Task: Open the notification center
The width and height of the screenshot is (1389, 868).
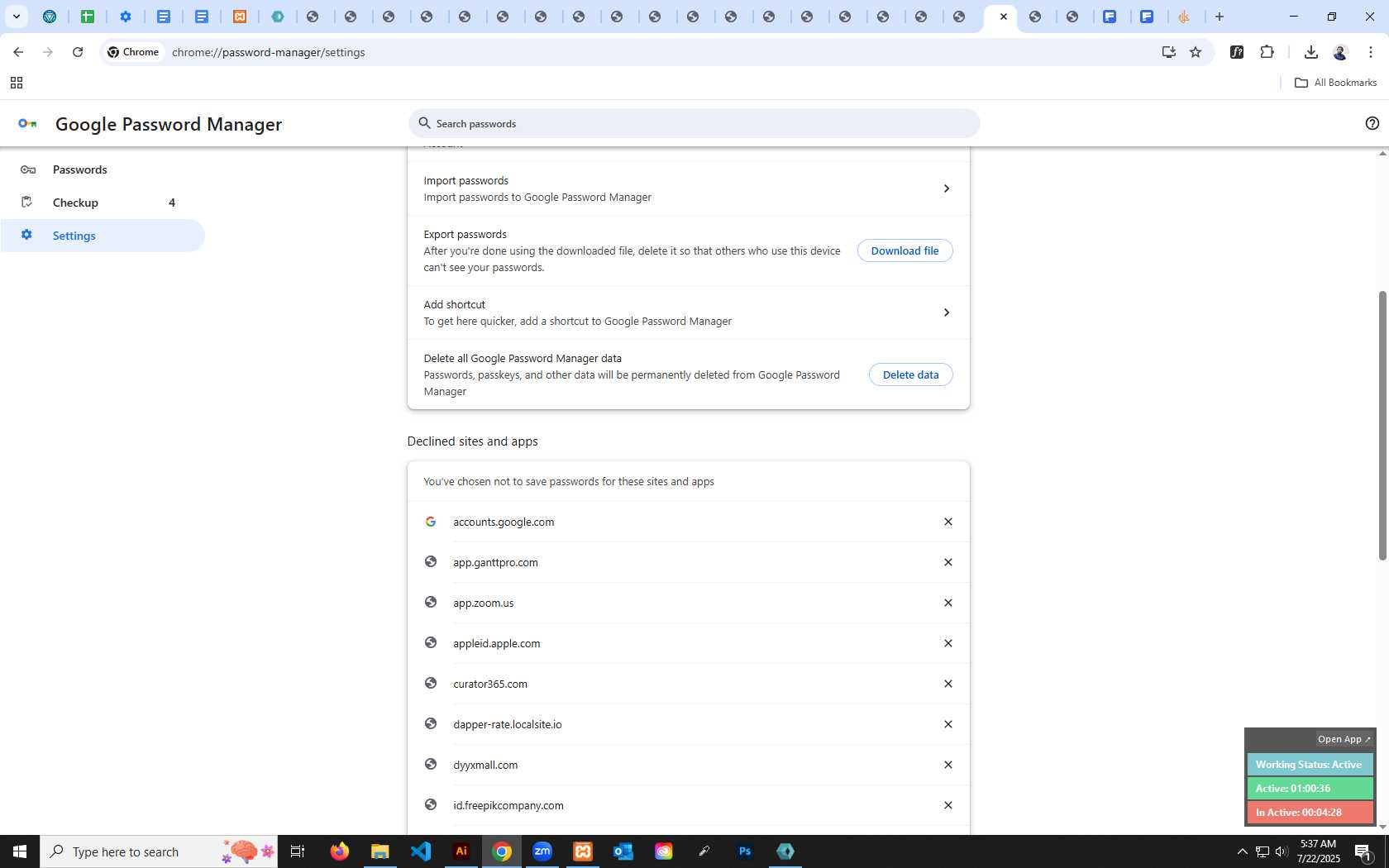Action: pyautogui.click(x=1364, y=851)
